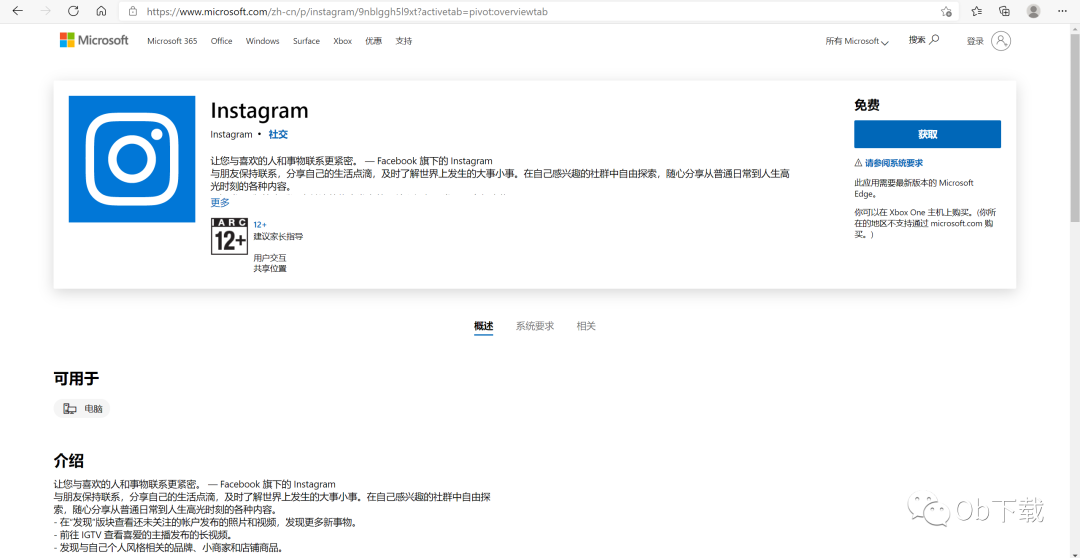Image resolution: width=1080 pixels, height=558 pixels.
Task: Open the browser home icon
Action: 101,12
